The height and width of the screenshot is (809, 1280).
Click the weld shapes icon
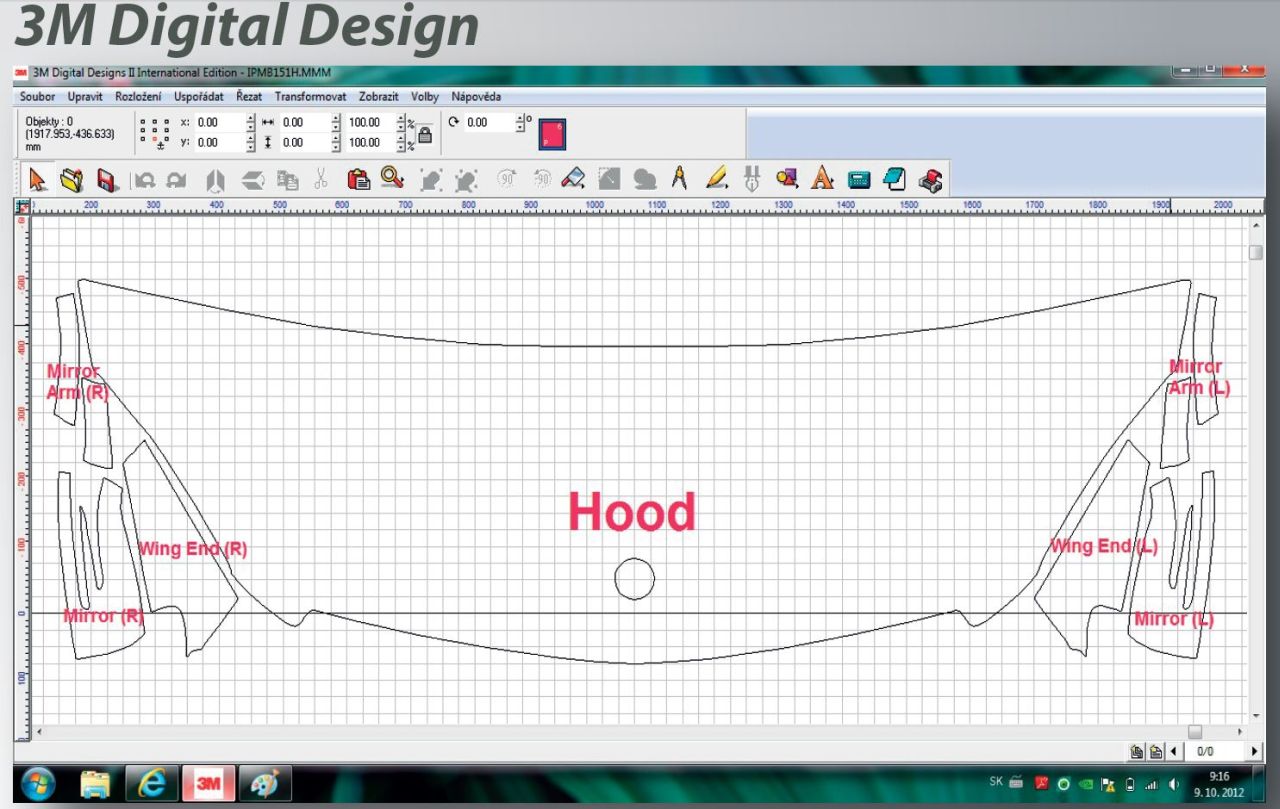coord(645,181)
